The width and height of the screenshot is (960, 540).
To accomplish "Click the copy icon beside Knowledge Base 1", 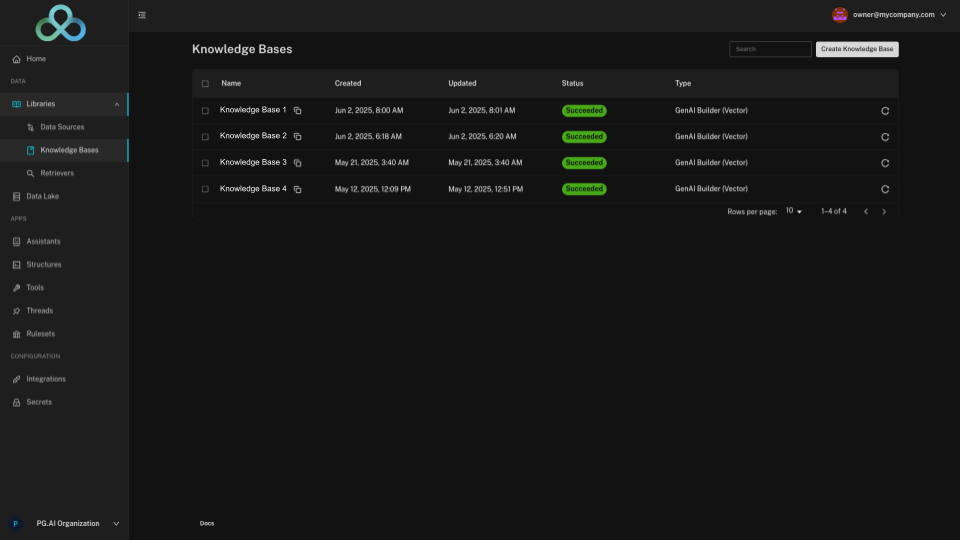I will (x=297, y=110).
